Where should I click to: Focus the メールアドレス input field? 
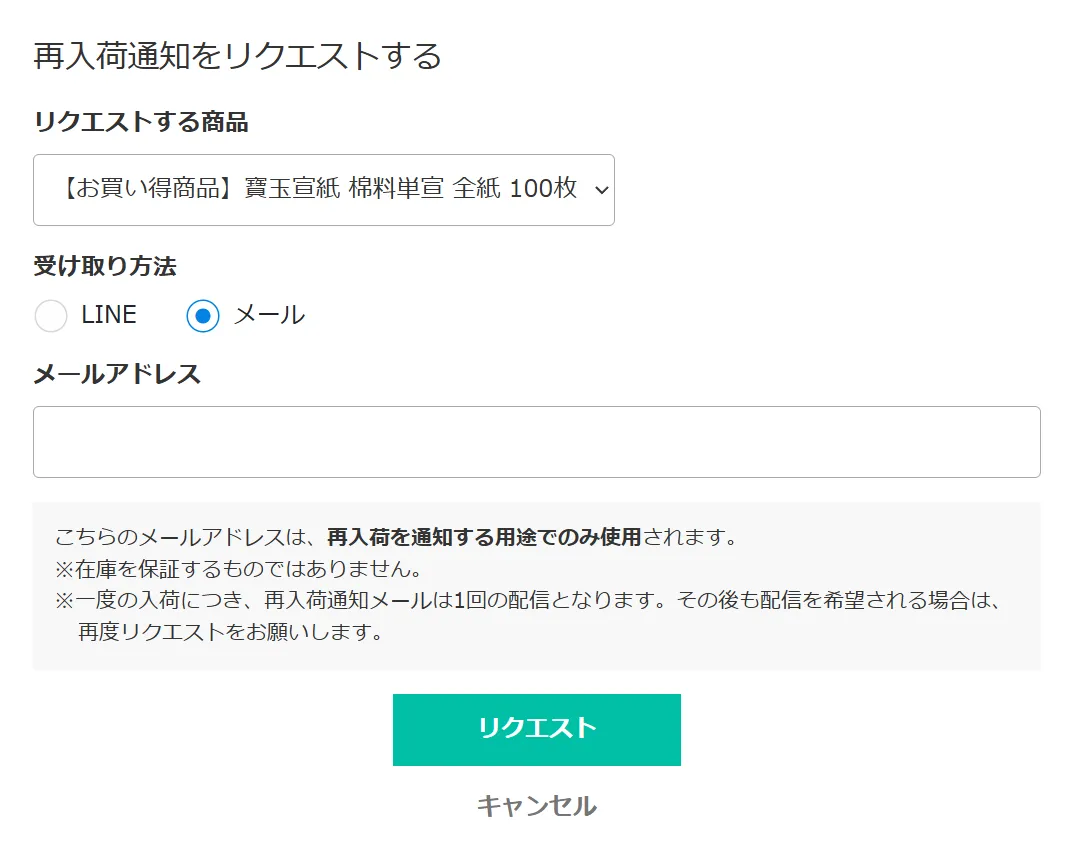(x=536, y=442)
